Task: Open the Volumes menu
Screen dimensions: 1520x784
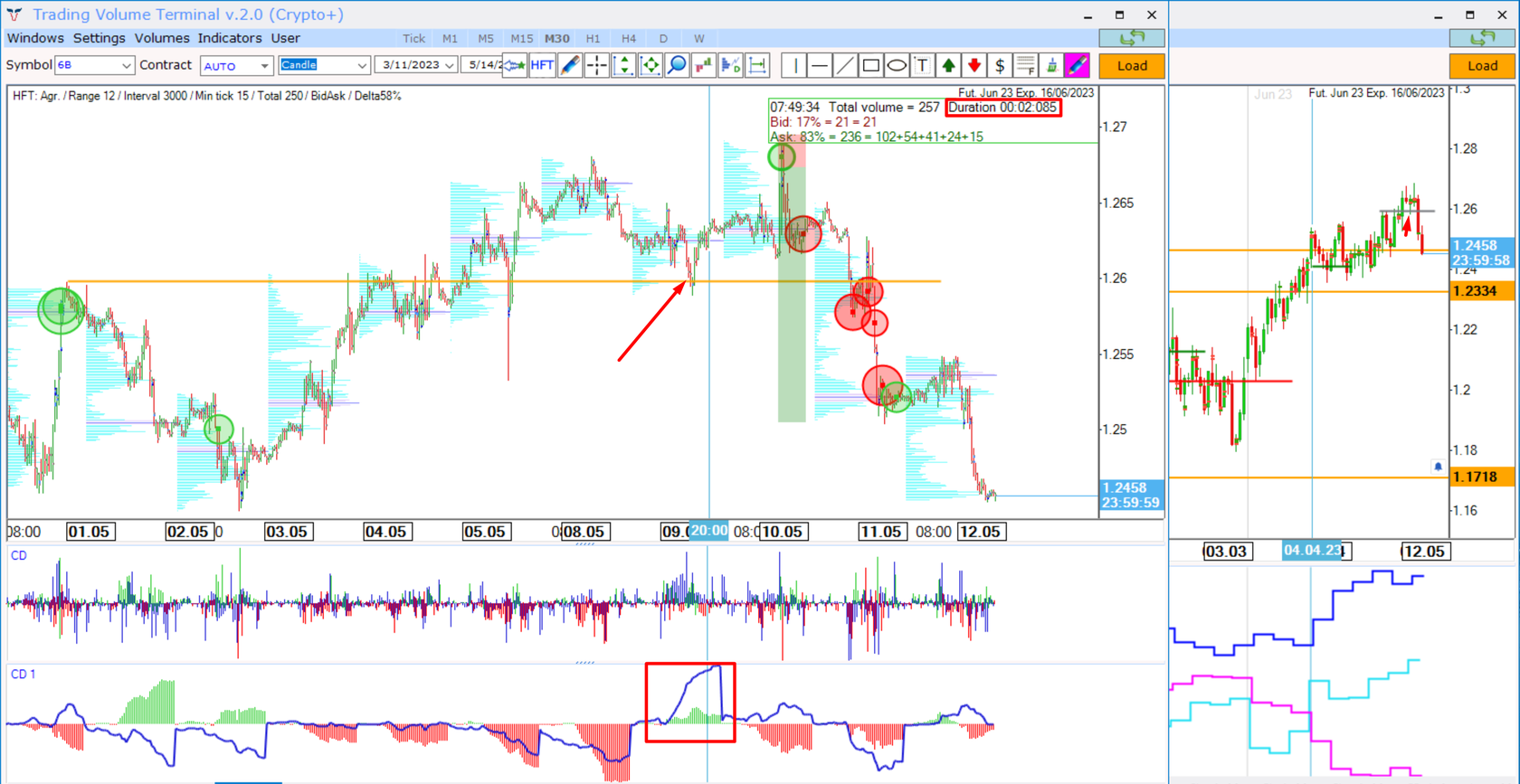Action: tap(162, 38)
